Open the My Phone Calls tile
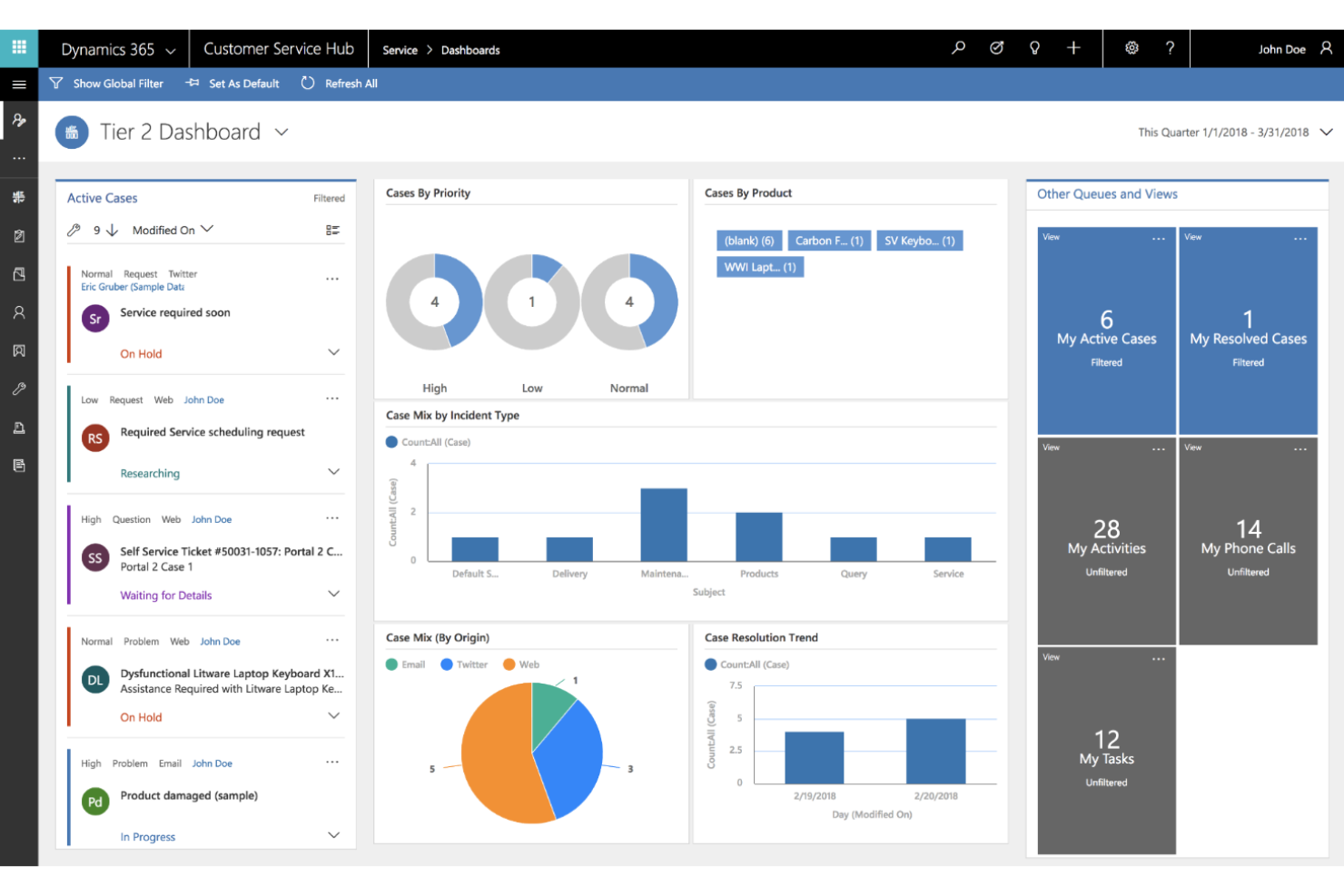 click(1248, 541)
